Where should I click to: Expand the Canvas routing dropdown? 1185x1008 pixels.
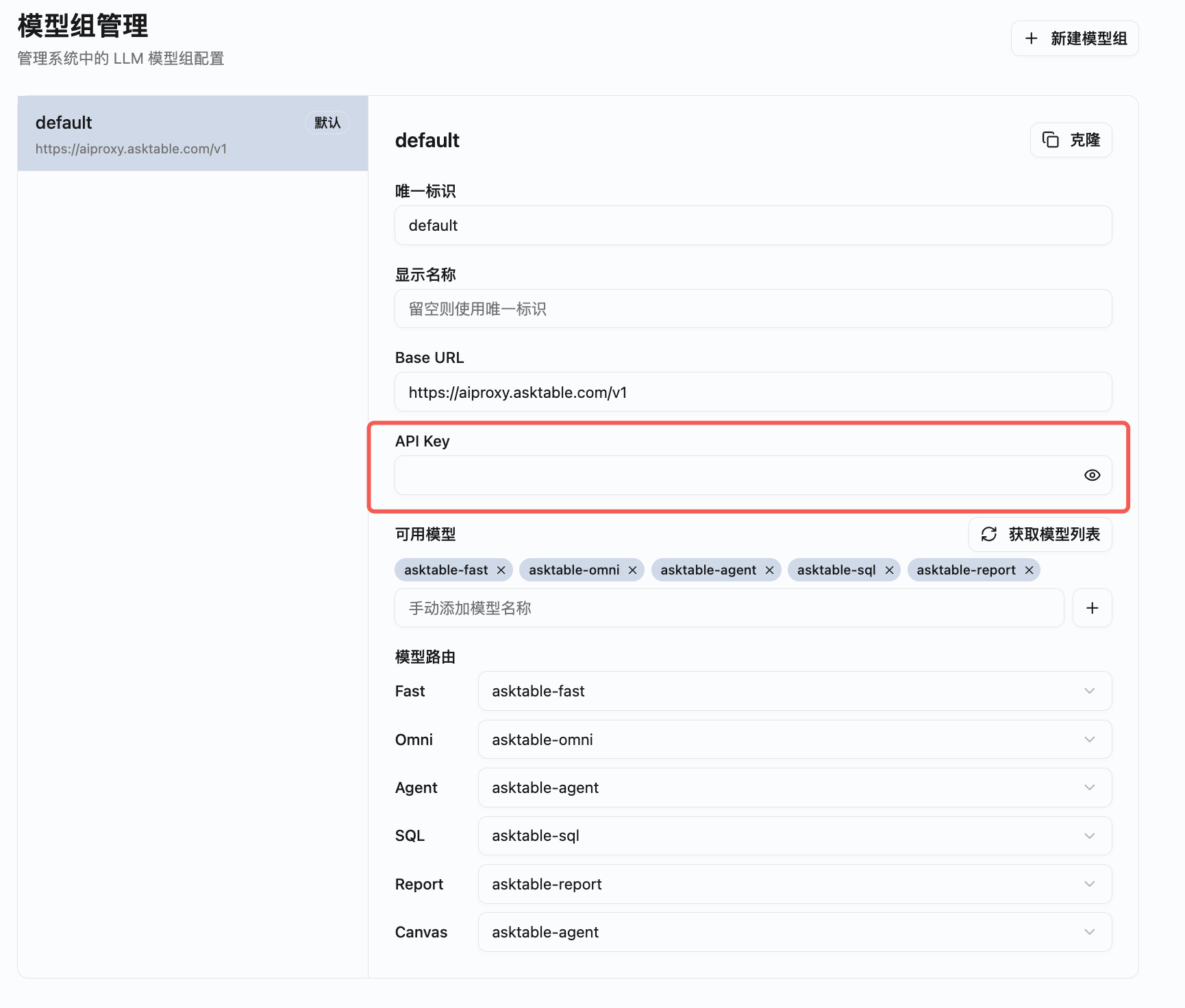pos(1089,932)
